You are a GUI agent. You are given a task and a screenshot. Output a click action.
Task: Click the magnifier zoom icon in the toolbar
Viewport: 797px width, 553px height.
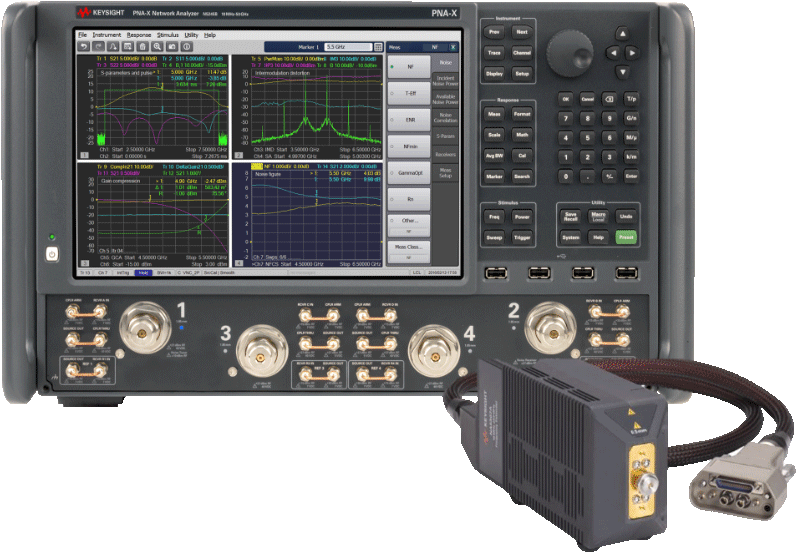158,47
